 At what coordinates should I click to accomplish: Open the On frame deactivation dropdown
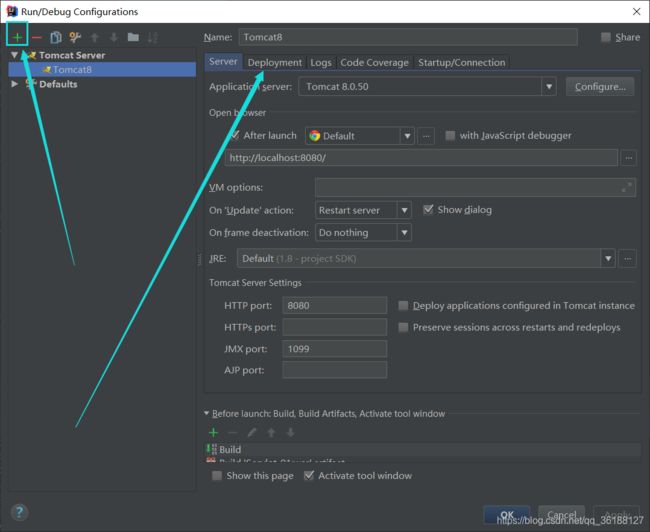[x=404, y=233]
